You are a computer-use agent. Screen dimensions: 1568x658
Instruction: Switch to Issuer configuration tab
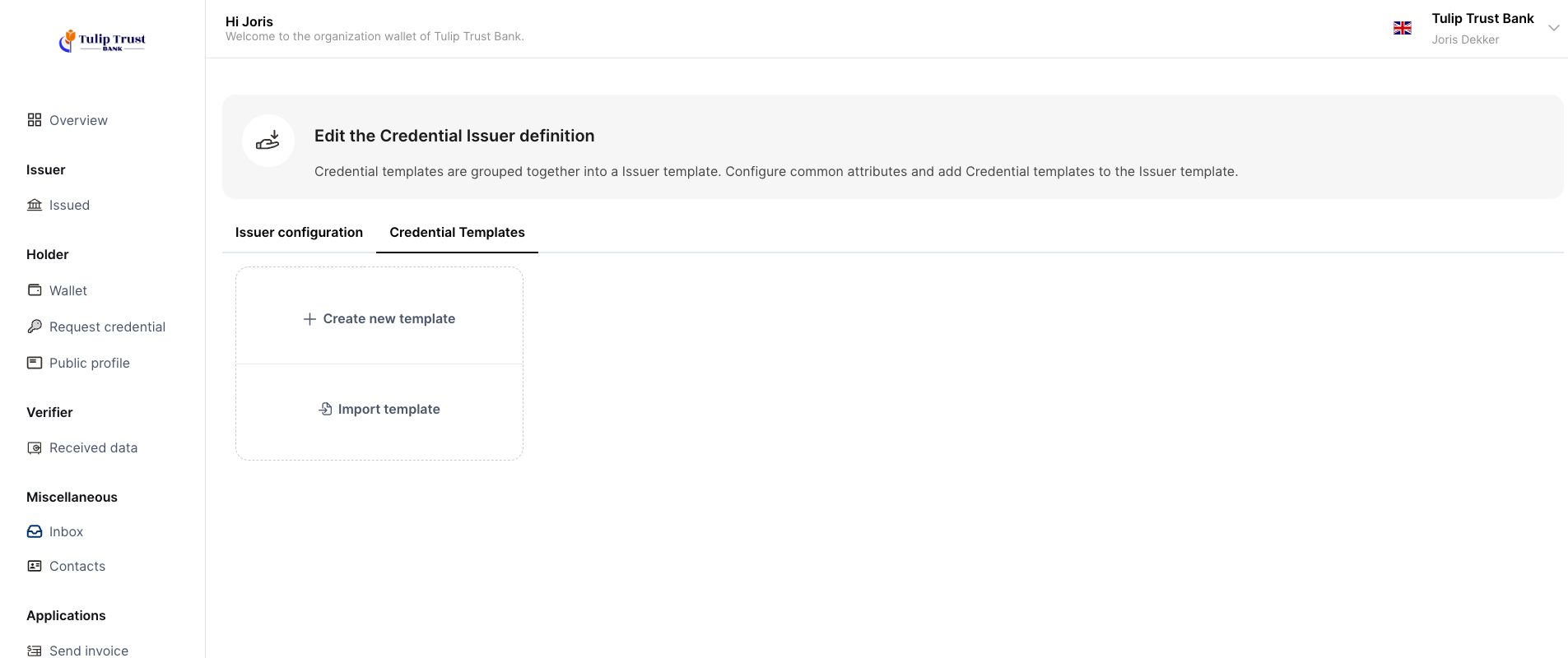click(x=299, y=233)
